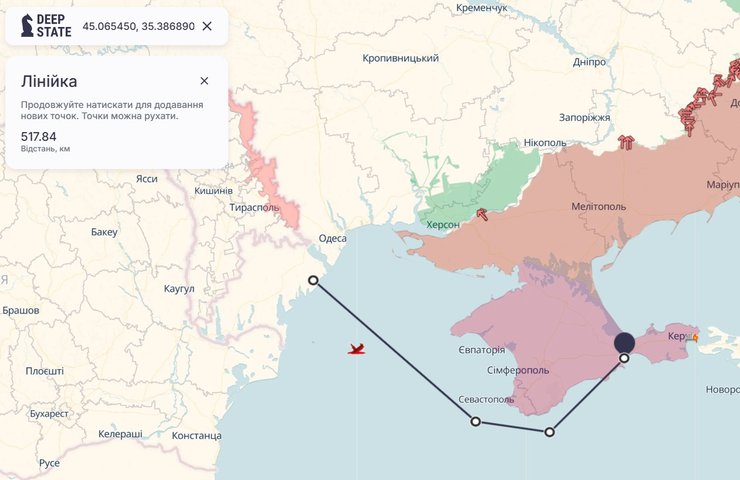Click the Лінійка panel heading
This screenshot has height=480, width=740.
(x=49, y=82)
